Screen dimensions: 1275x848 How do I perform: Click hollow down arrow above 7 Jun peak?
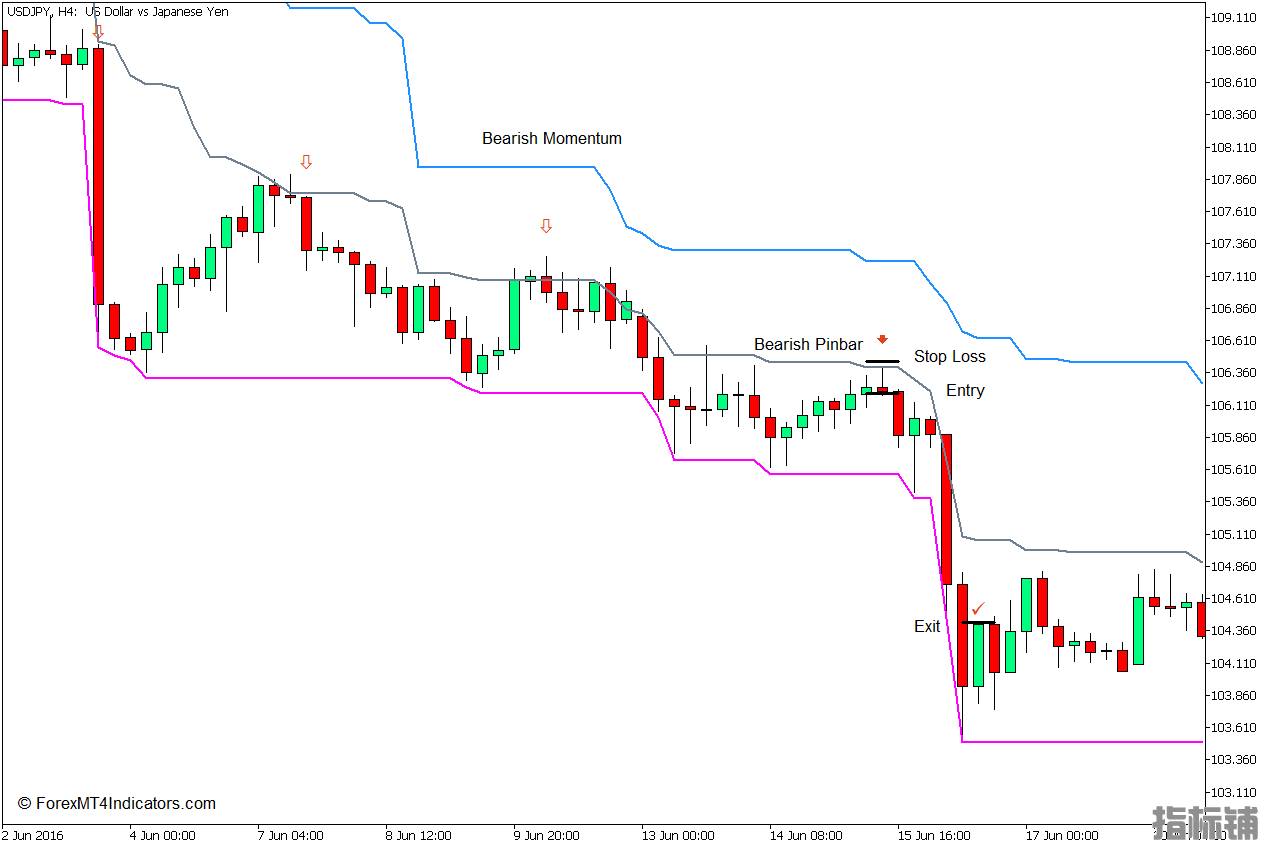(x=306, y=162)
